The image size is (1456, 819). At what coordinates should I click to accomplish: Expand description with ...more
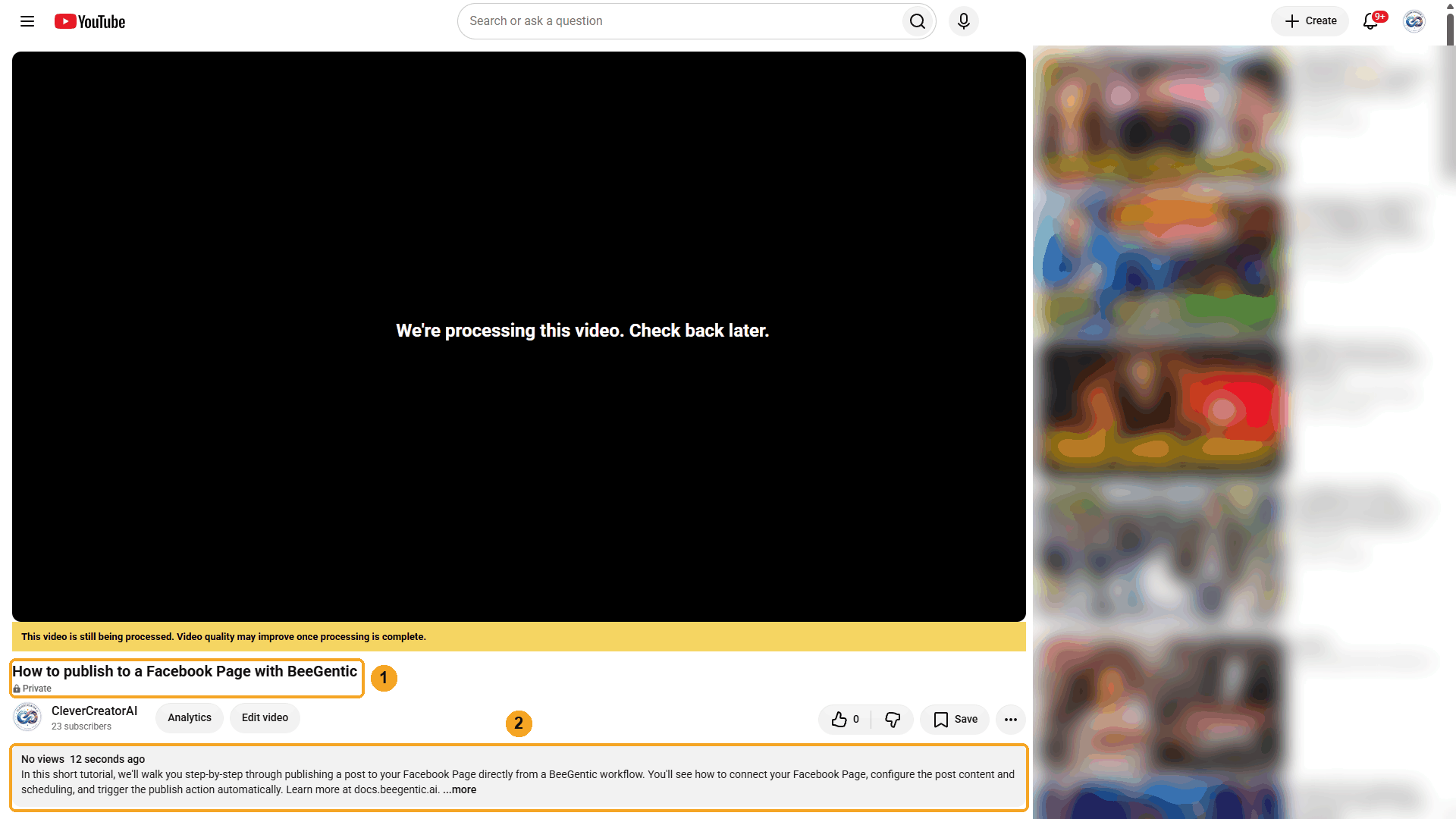(460, 789)
